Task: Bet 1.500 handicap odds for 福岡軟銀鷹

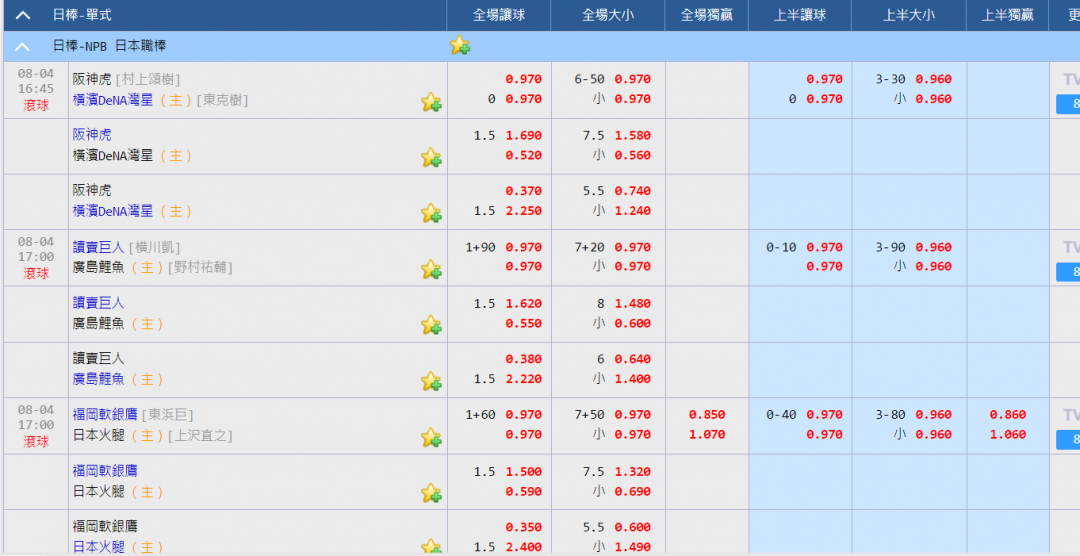Action: 524,472
